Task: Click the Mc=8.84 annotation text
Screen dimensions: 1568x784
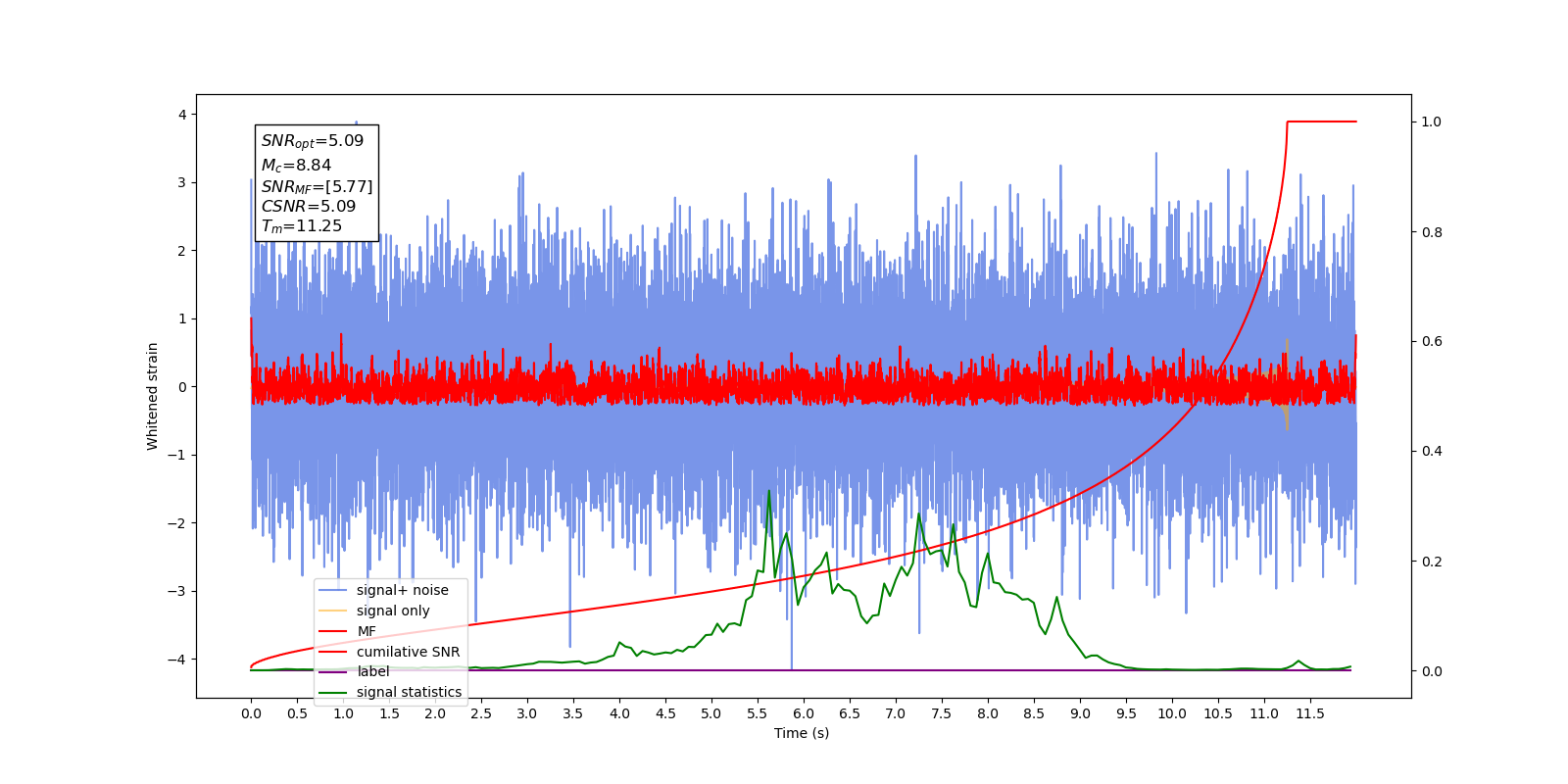Action: [296, 166]
